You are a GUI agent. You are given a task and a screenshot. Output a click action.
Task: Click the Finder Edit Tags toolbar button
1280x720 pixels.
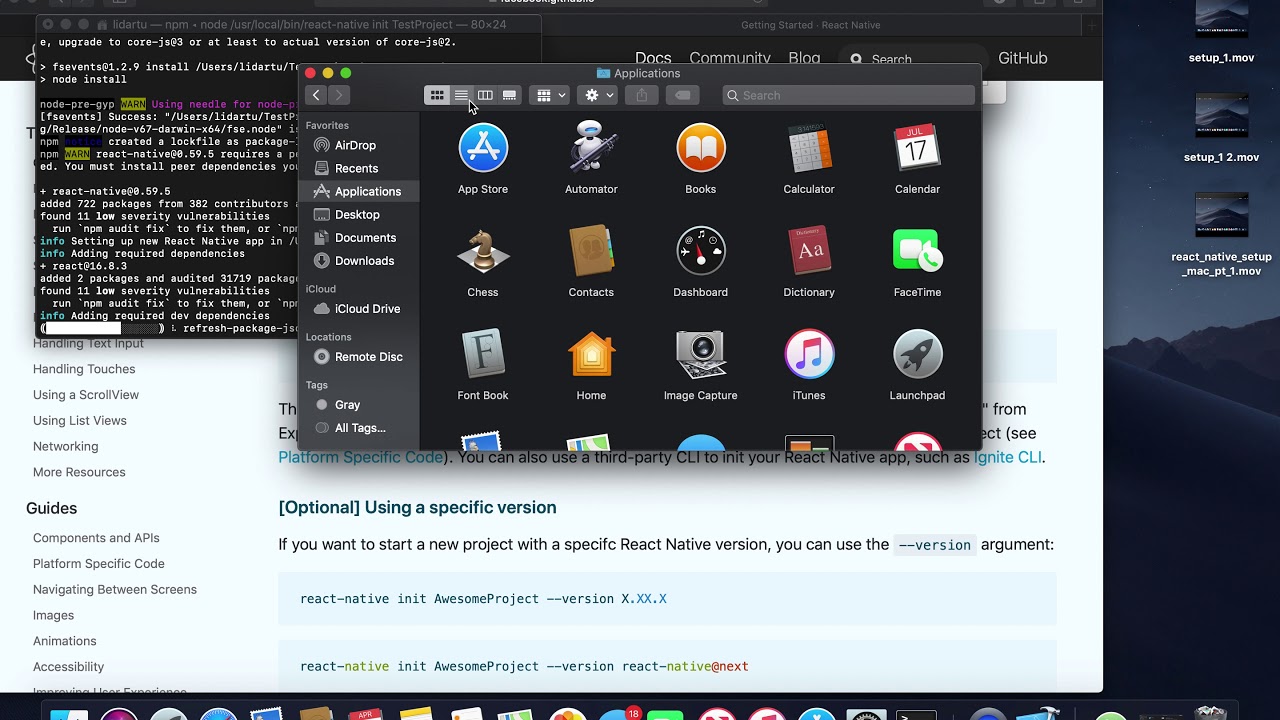click(682, 95)
